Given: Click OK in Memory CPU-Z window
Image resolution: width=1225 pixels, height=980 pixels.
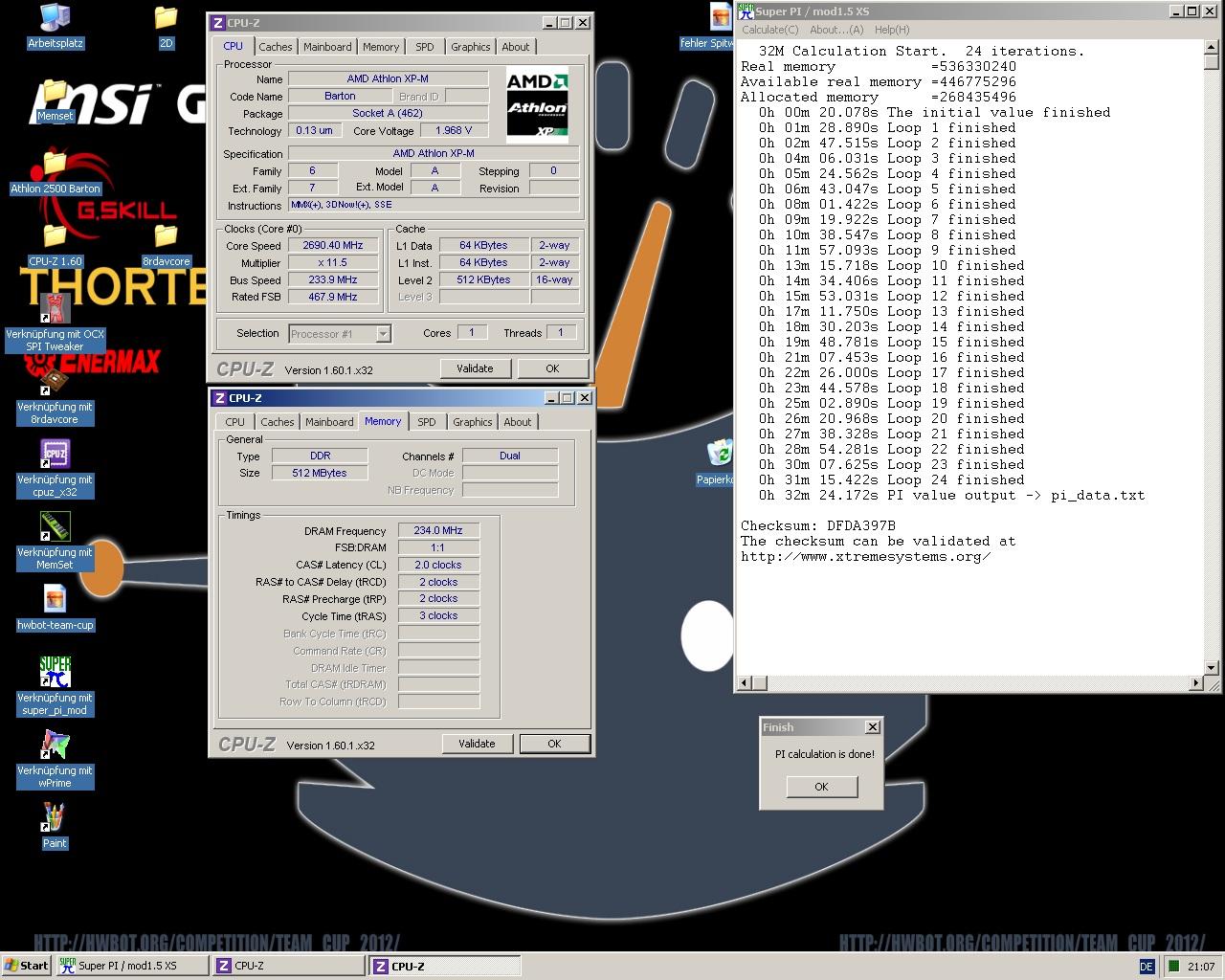Looking at the screenshot, I should click(x=554, y=744).
